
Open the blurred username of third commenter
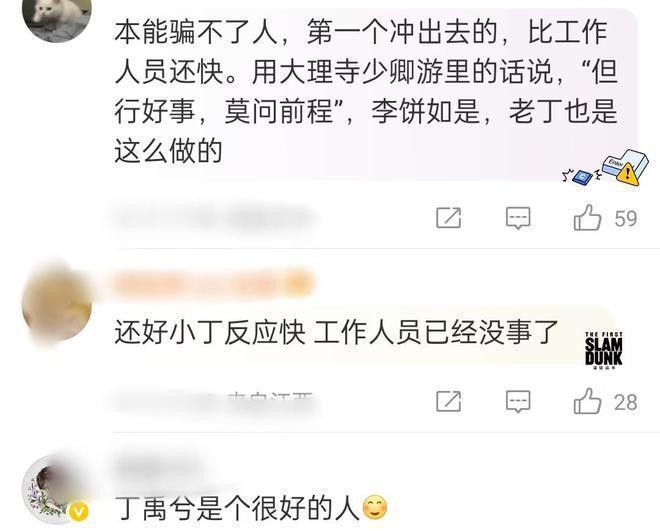158,466
